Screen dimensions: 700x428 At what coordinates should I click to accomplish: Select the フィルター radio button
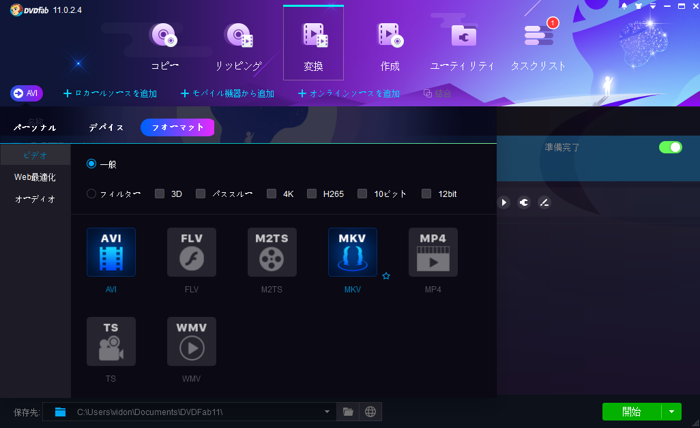91,194
